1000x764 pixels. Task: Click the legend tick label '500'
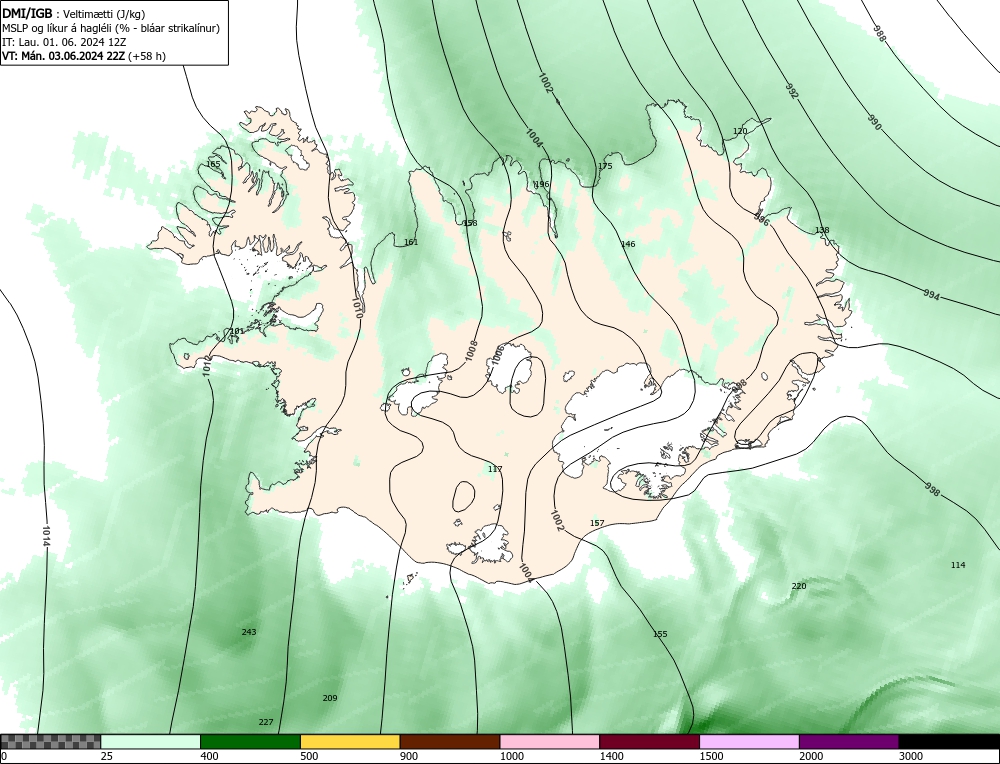click(x=309, y=756)
